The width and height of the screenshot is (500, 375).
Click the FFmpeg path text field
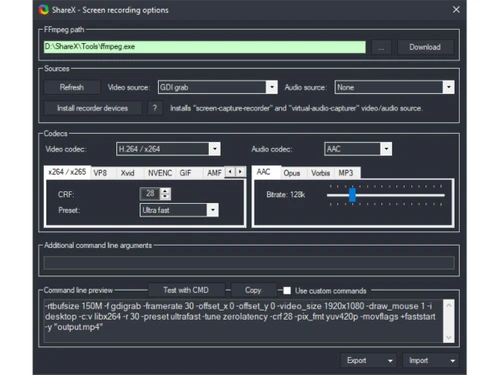point(205,47)
